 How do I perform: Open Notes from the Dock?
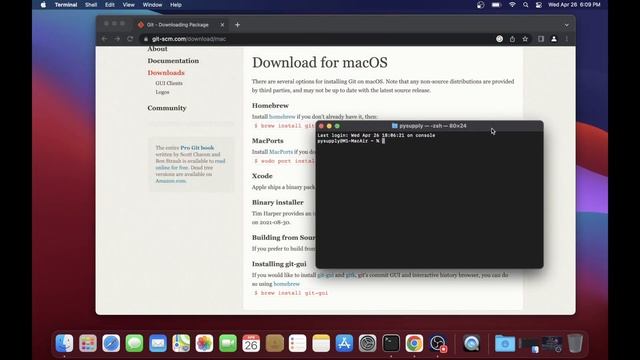point(321,343)
